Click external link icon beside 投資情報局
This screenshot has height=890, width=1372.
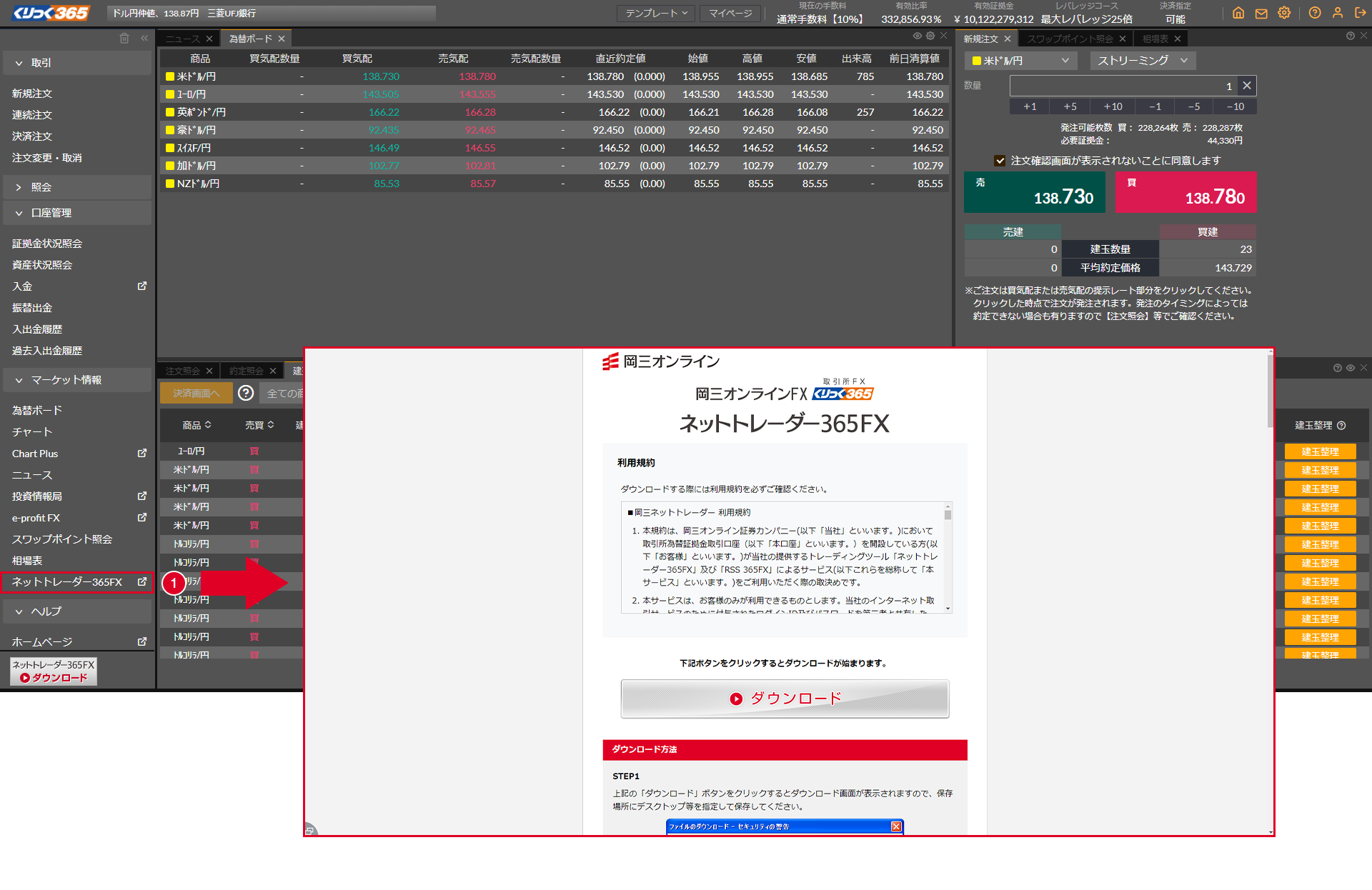pos(142,496)
